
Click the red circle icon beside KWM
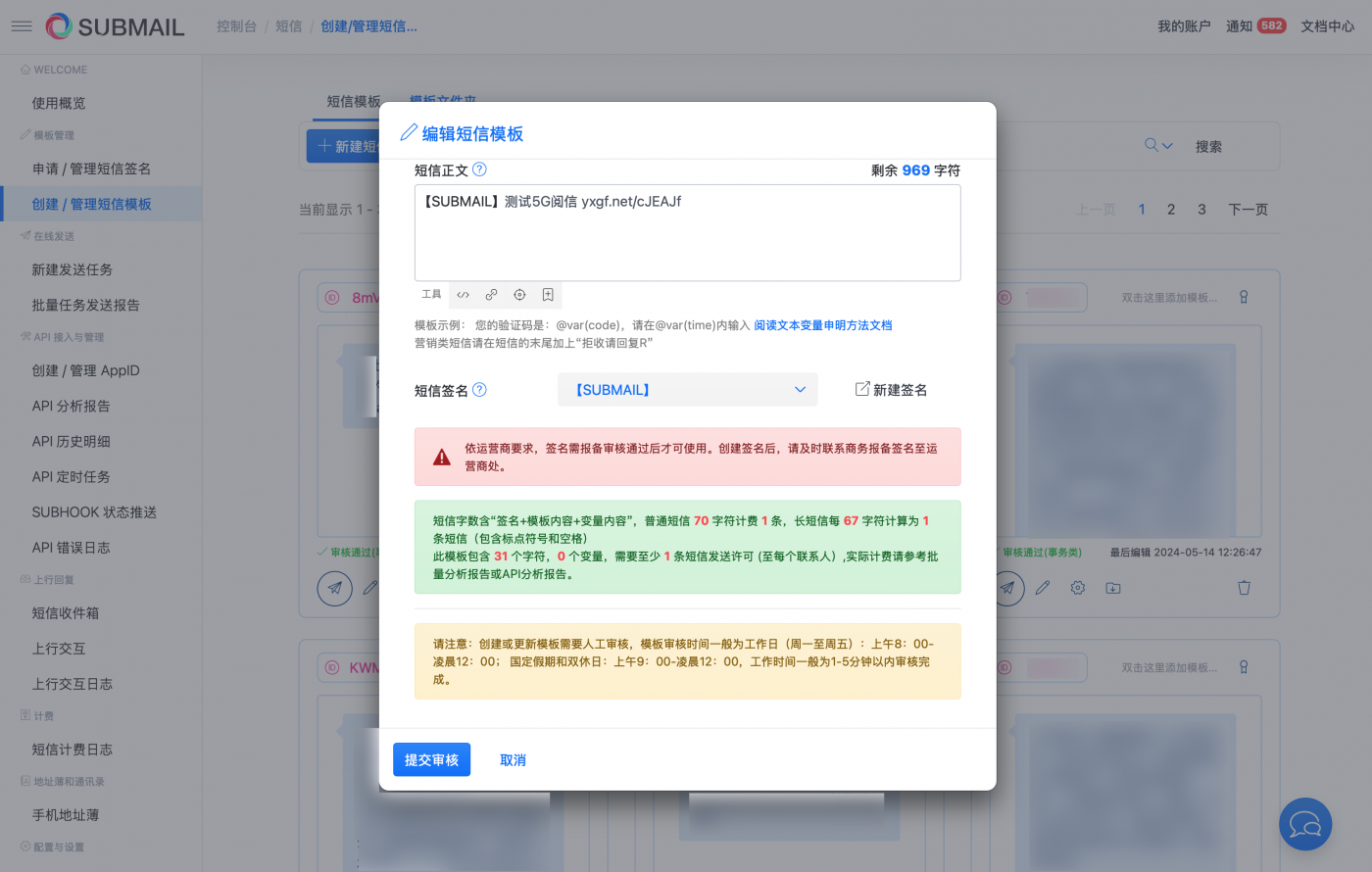(332, 667)
